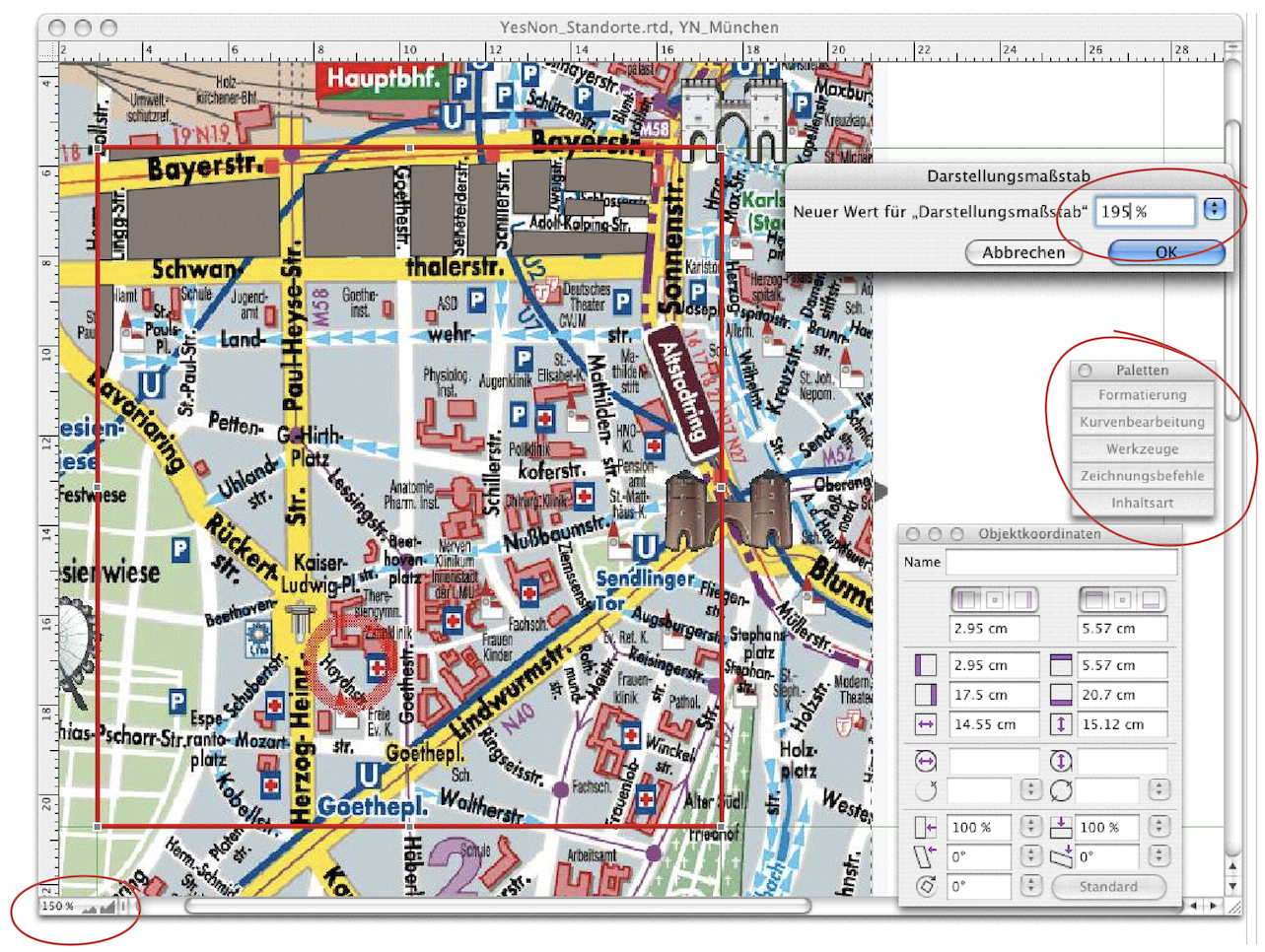Screen dimensions: 1265x952
Task: Click the zoom-out small mountain icon
Action: point(90,907)
